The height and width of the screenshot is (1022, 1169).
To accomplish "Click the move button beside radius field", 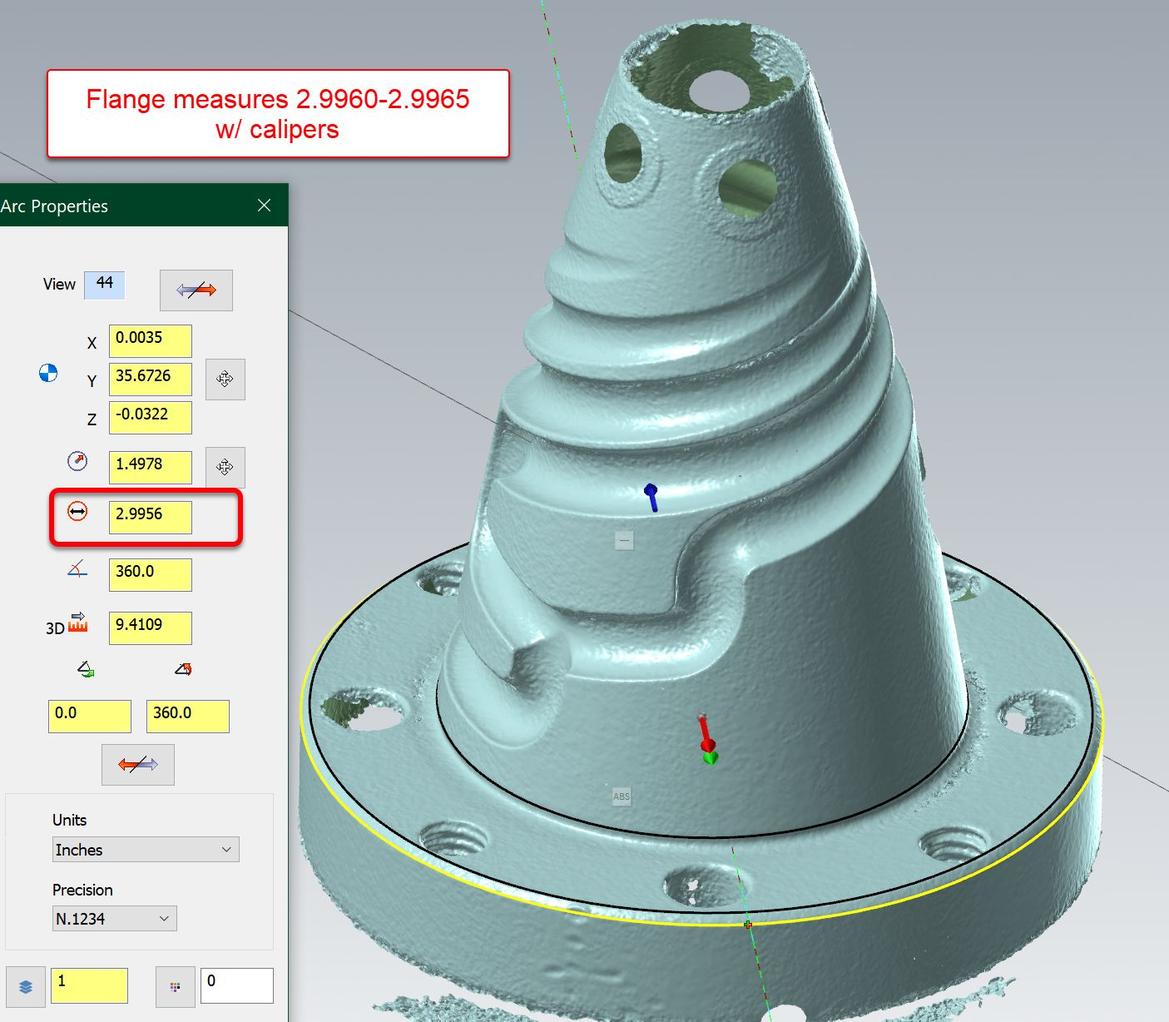I will click(x=225, y=467).
